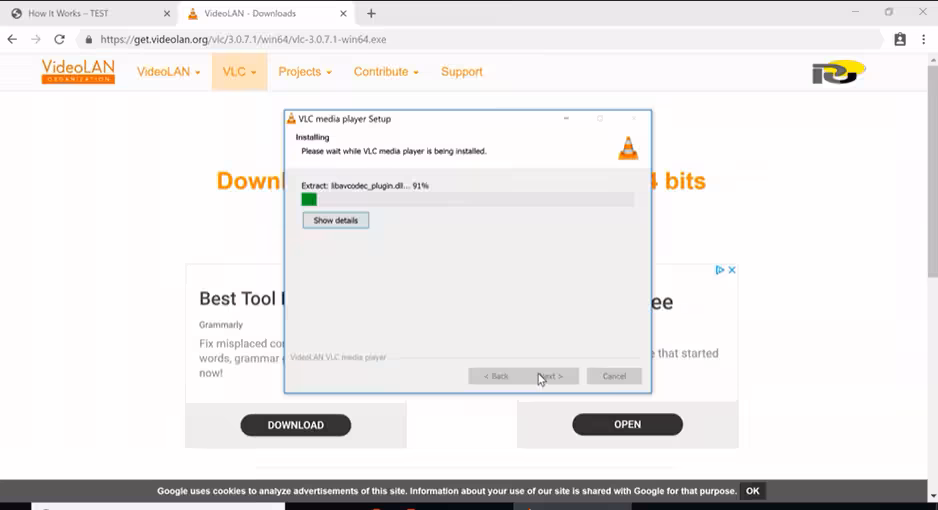
Task: Click the VLC cone icon in setup header
Action: coord(628,148)
